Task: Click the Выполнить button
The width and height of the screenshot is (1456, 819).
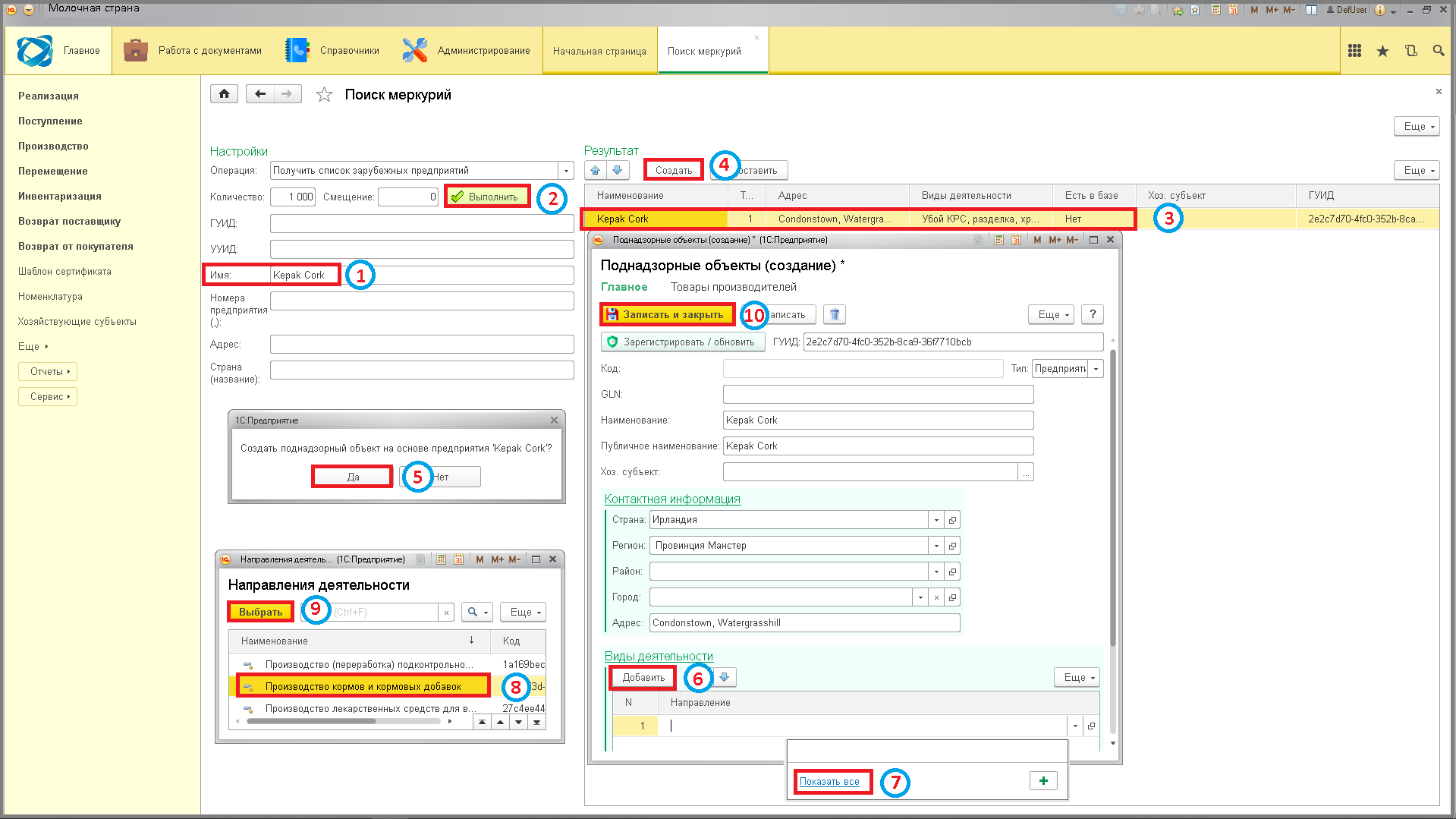Action: pyautogui.click(x=486, y=197)
